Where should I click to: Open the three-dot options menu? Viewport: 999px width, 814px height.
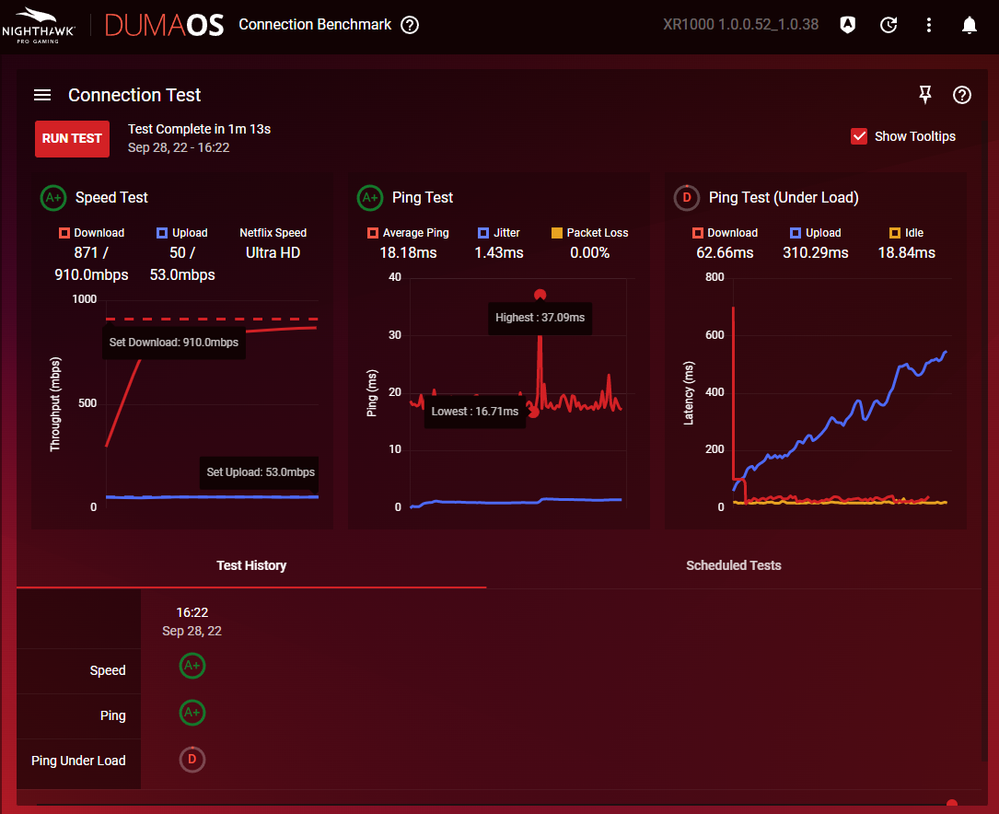point(929,25)
